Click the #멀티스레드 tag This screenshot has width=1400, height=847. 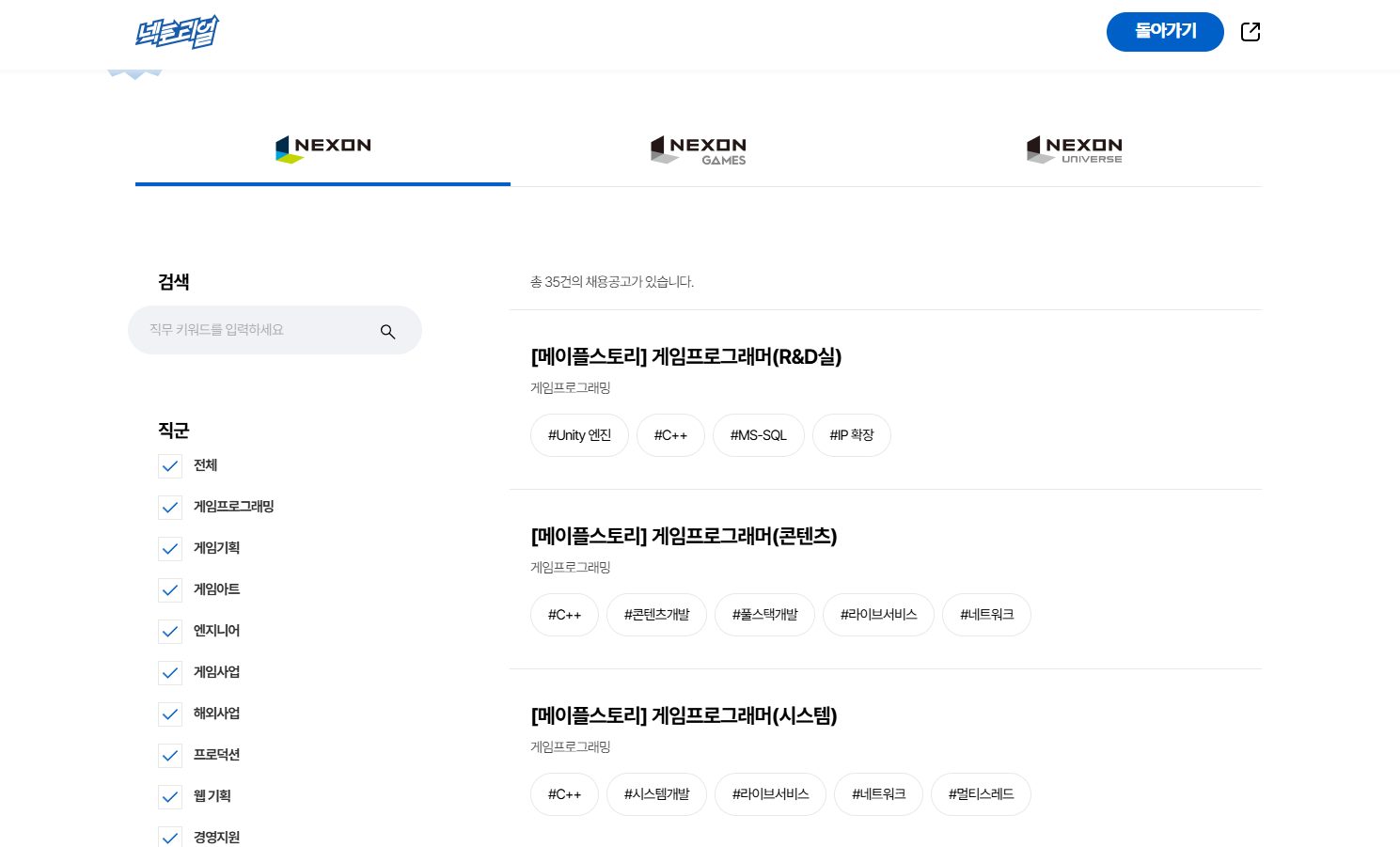[981, 794]
